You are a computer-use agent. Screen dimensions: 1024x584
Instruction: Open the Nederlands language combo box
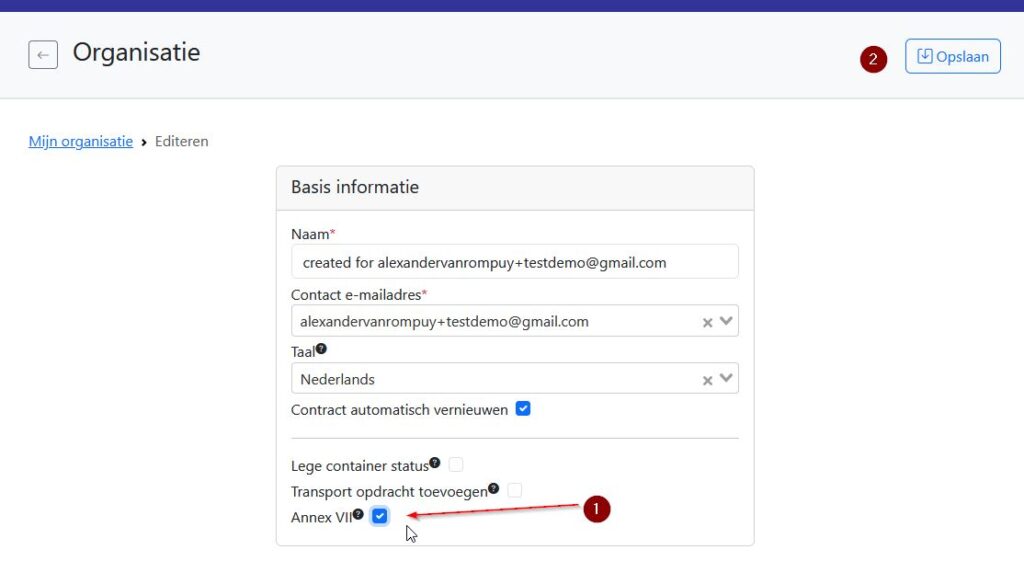[x=490, y=379]
